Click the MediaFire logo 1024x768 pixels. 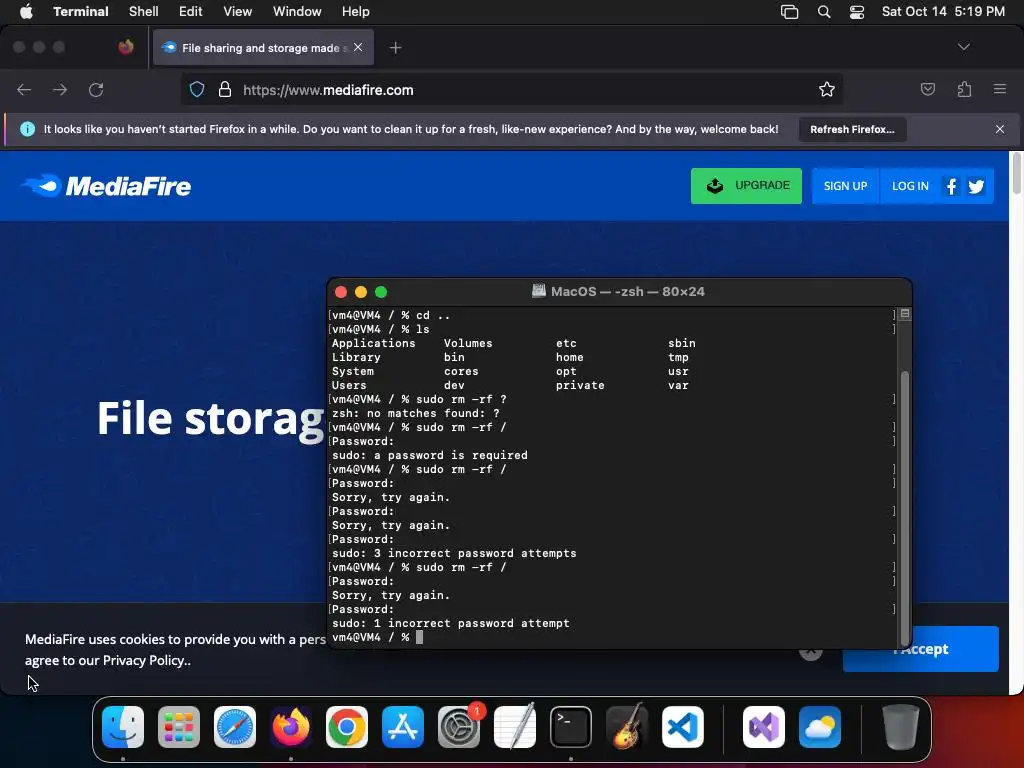pyautogui.click(x=106, y=186)
